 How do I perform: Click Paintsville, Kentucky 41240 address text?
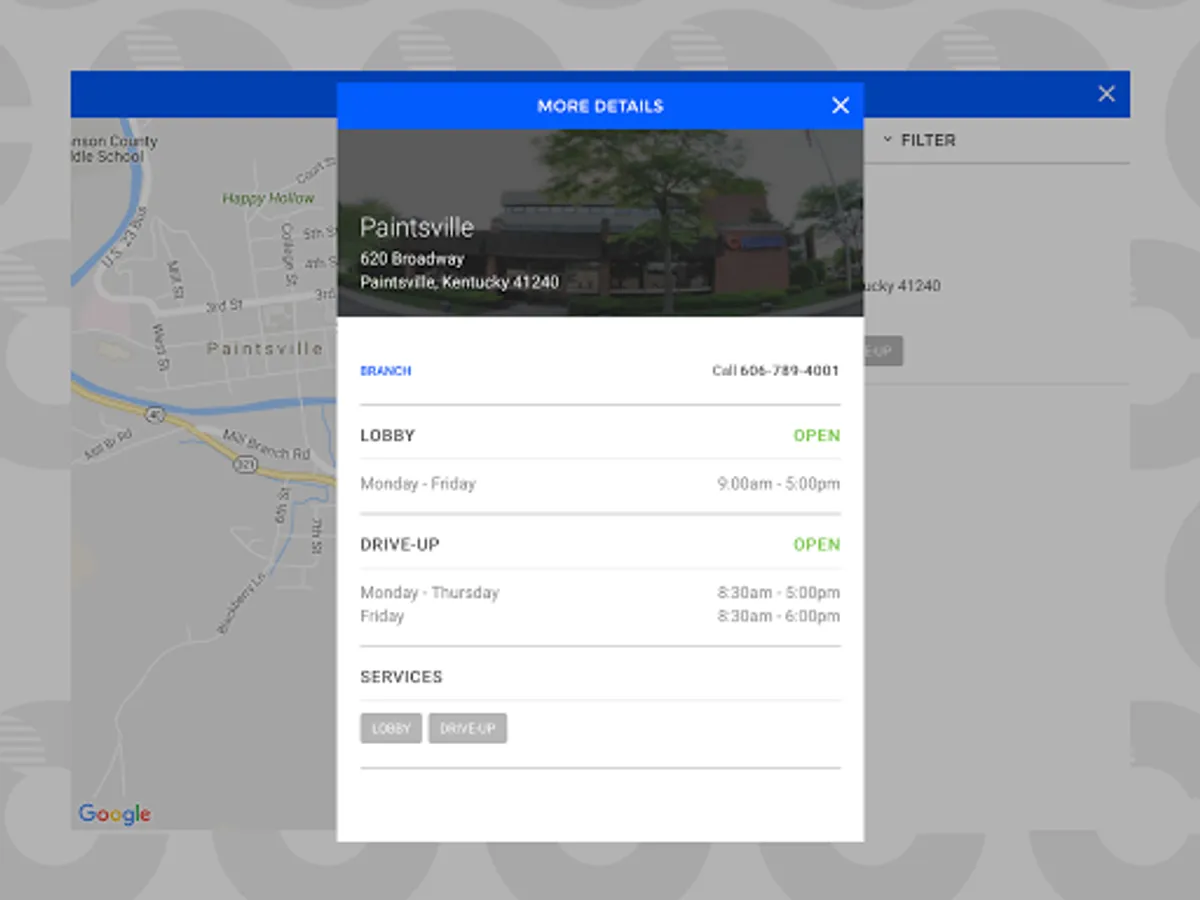[x=460, y=282]
